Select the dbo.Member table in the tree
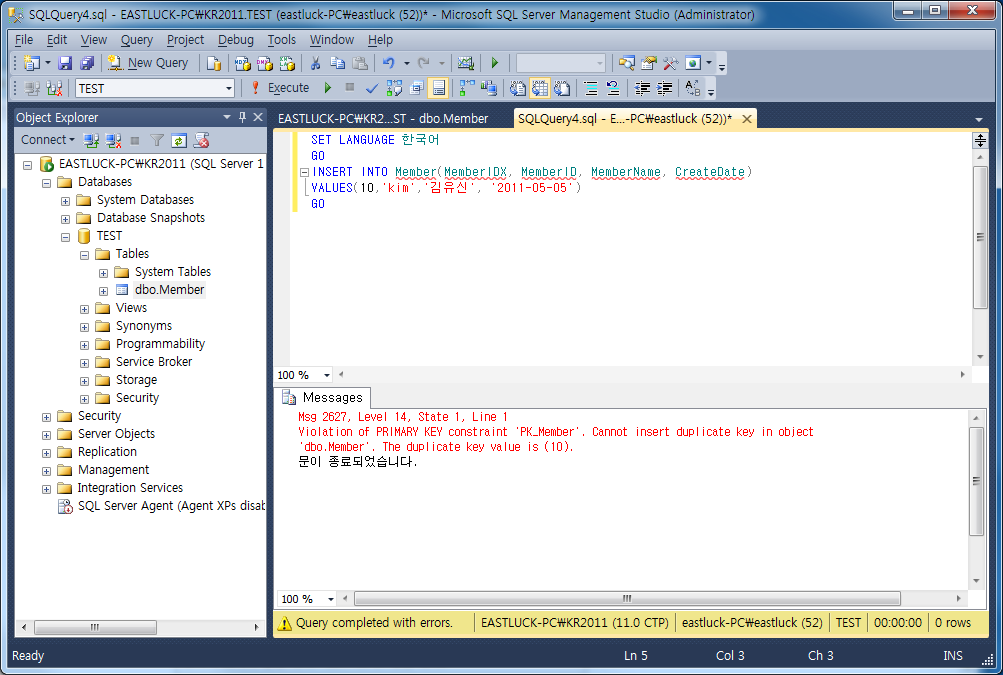 (169, 290)
